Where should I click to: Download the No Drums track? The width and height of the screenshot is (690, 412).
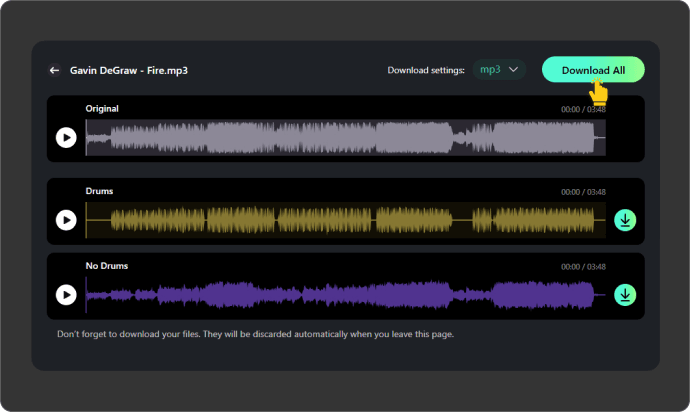(x=625, y=294)
